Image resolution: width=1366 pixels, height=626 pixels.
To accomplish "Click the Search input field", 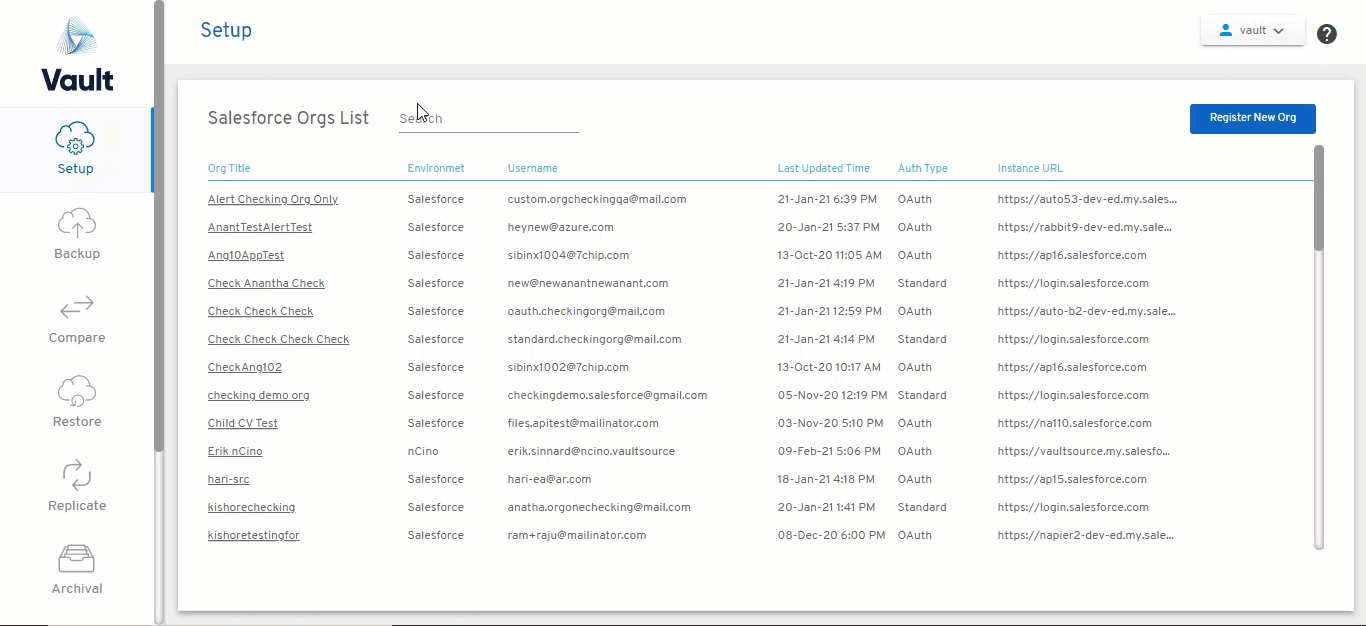I will pyautogui.click(x=488, y=119).
